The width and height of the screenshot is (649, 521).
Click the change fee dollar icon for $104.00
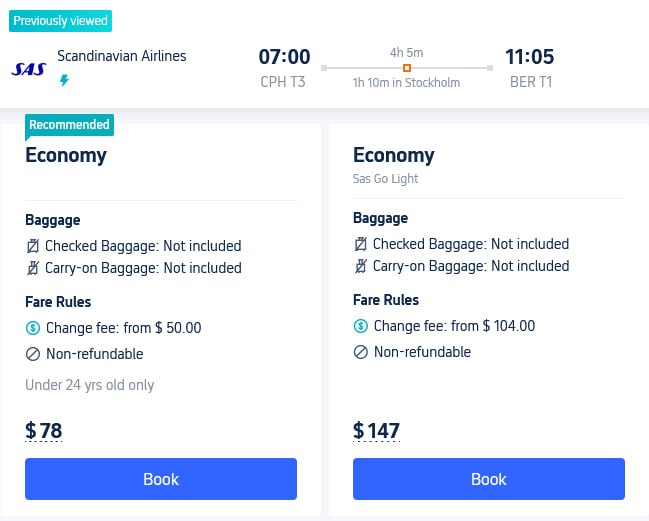[361, 326]
